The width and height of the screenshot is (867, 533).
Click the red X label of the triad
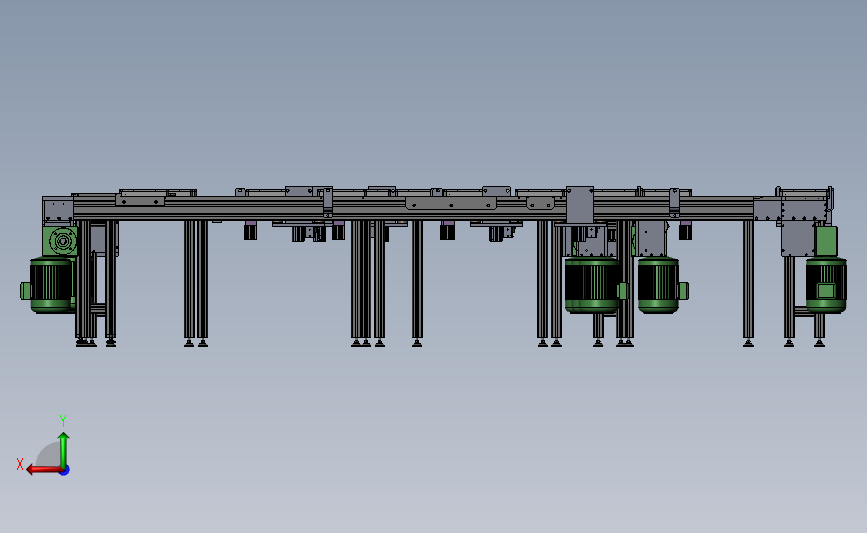click(20, 464)
